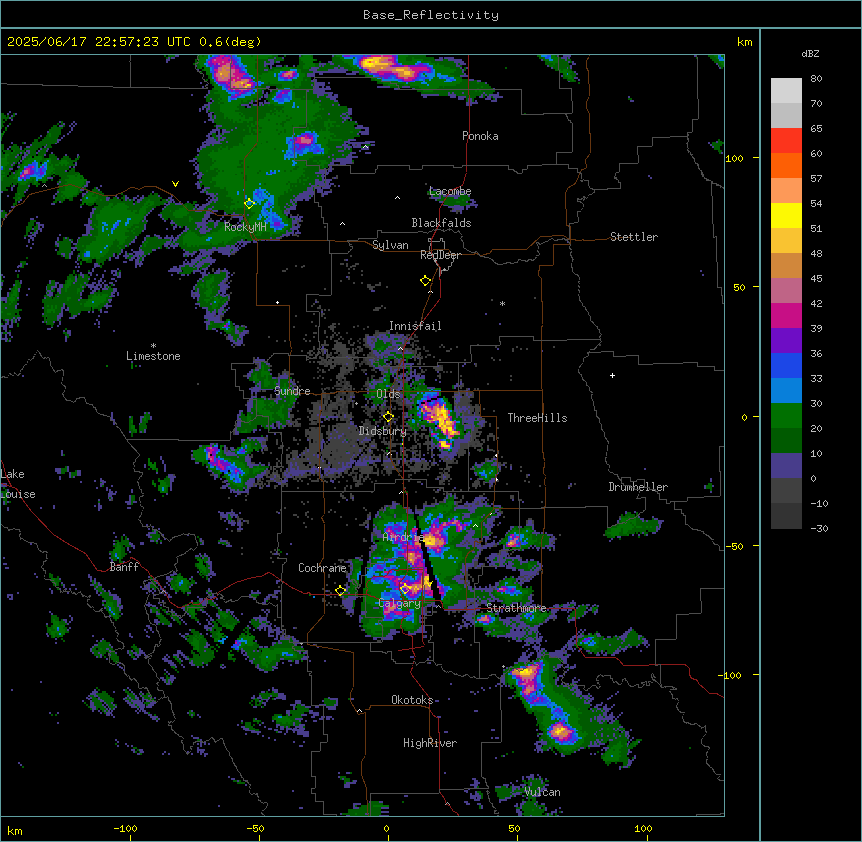The height and width of the screenshot is (842, 862).
Task: Click the Didsbury city label
Action: 383,431
